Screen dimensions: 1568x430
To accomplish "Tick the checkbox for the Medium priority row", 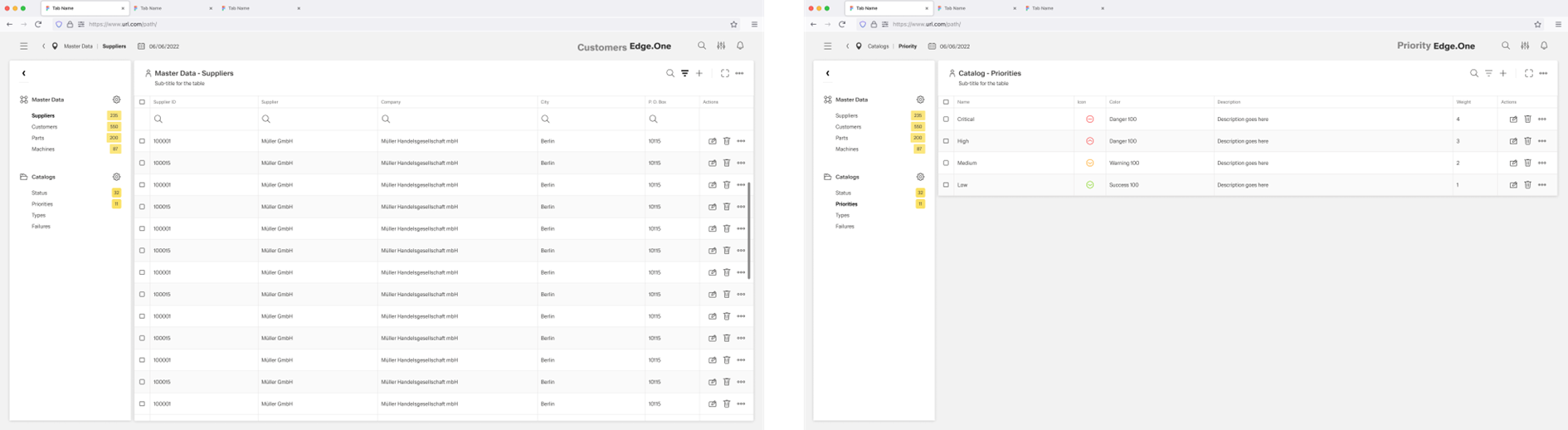I will point(946,163).
